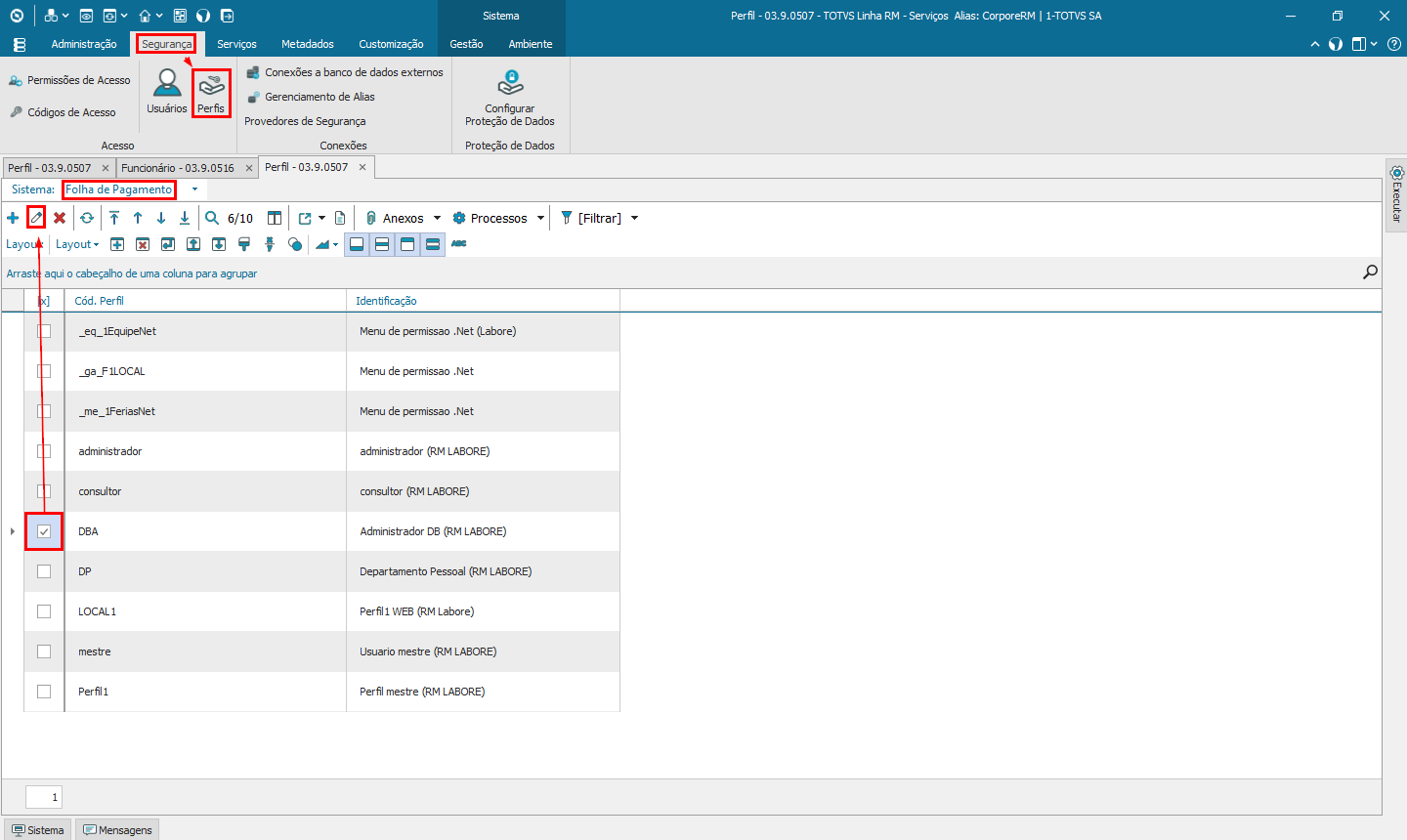The width and height of the screenshot is (1407, 840).
Task: Click the edit pencil icon
Action: [36, 218]
